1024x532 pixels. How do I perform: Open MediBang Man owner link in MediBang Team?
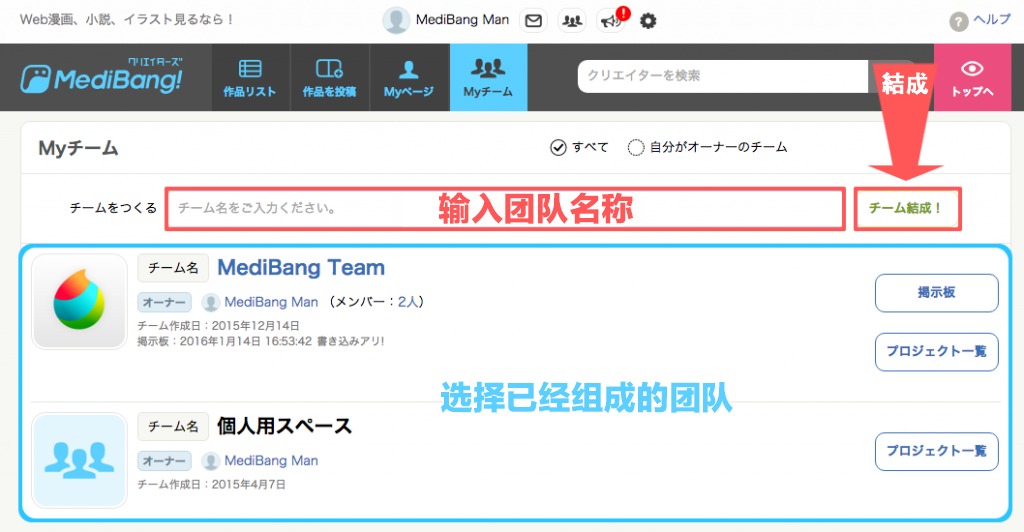point(271,302)
